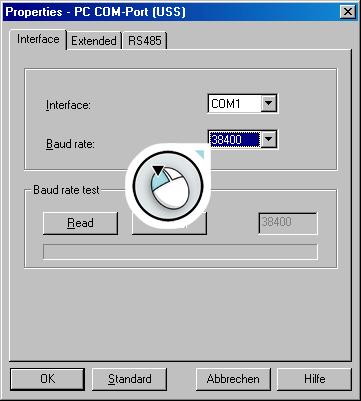
Task: Select the Interface tab
Action: (38, 39)
